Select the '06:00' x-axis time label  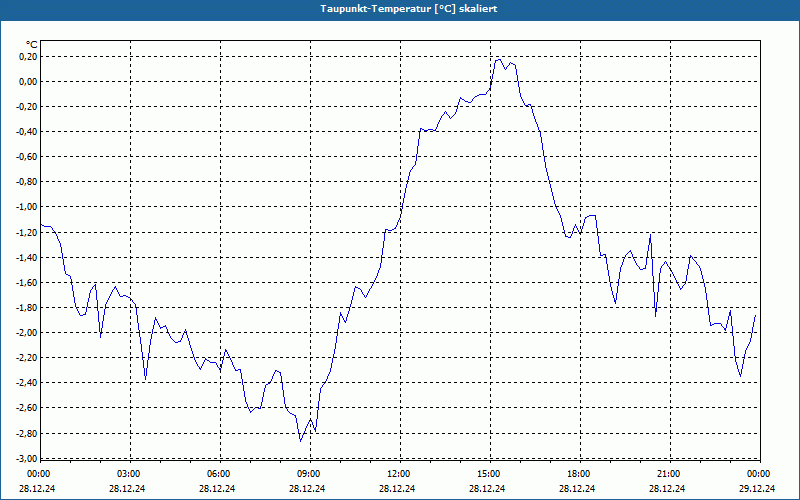(217, 474)
